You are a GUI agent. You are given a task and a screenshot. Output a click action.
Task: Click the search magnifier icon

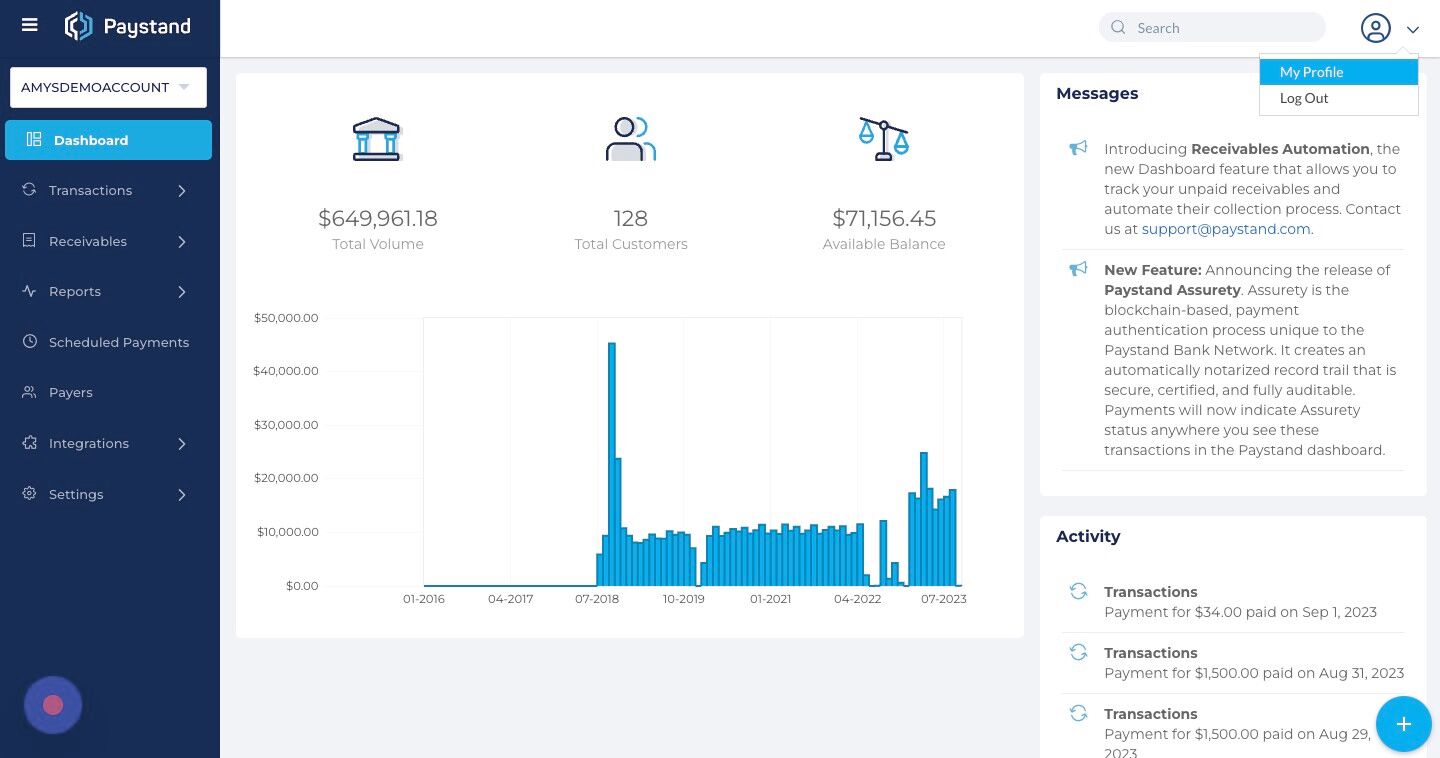[x=1119, y=28]
